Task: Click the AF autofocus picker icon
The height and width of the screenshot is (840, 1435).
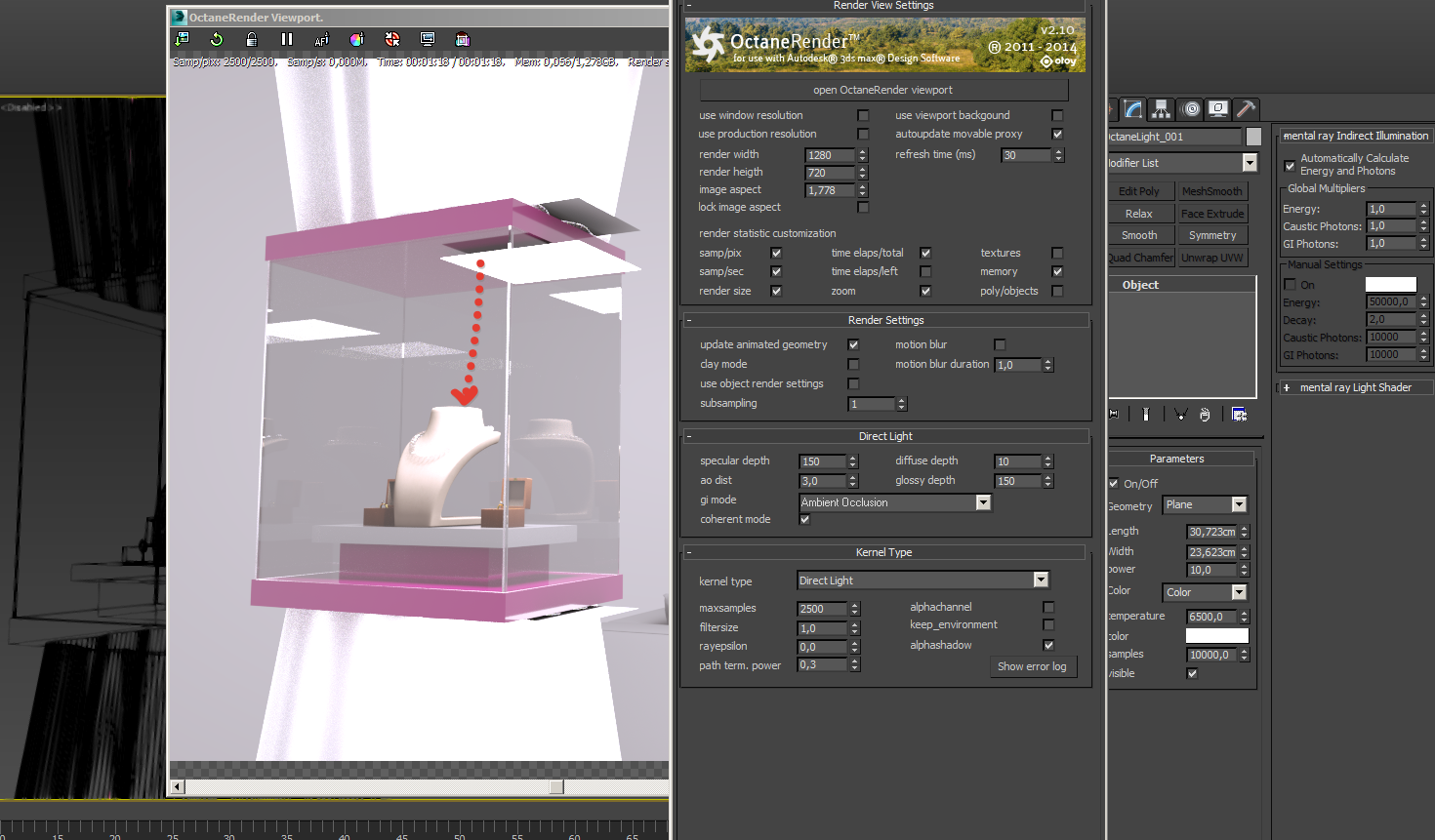Action: pos(322,39)
